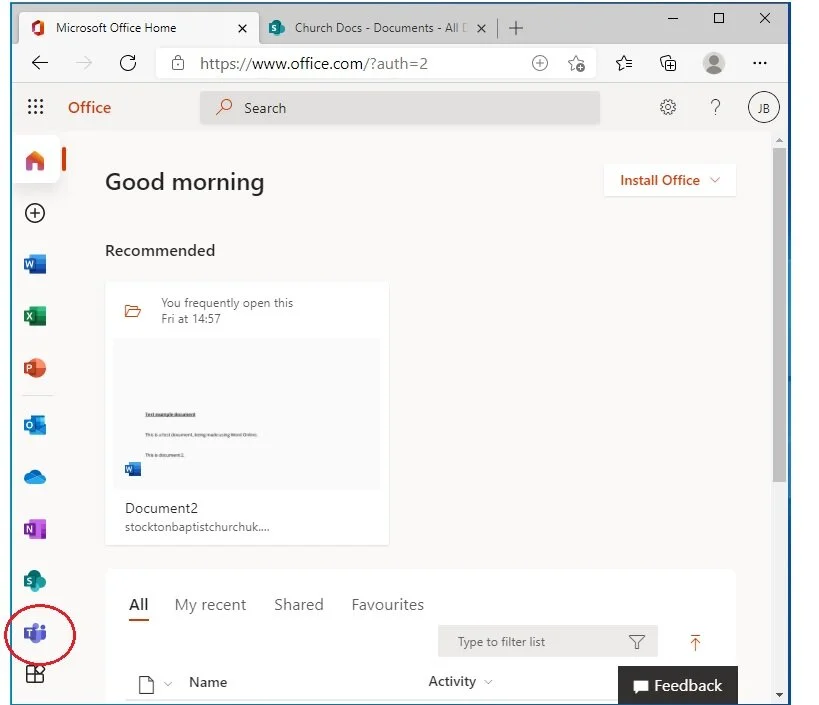Click the scroll down arrow
Screen dimensions: 819x705
[779, 695]
